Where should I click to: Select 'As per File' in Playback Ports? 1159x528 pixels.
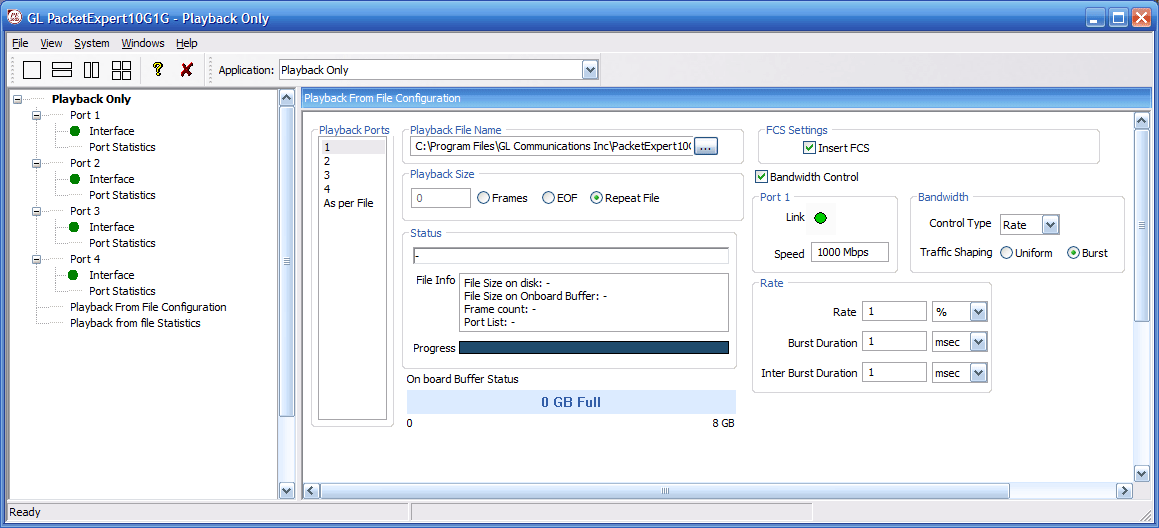[x=352, y=203]
